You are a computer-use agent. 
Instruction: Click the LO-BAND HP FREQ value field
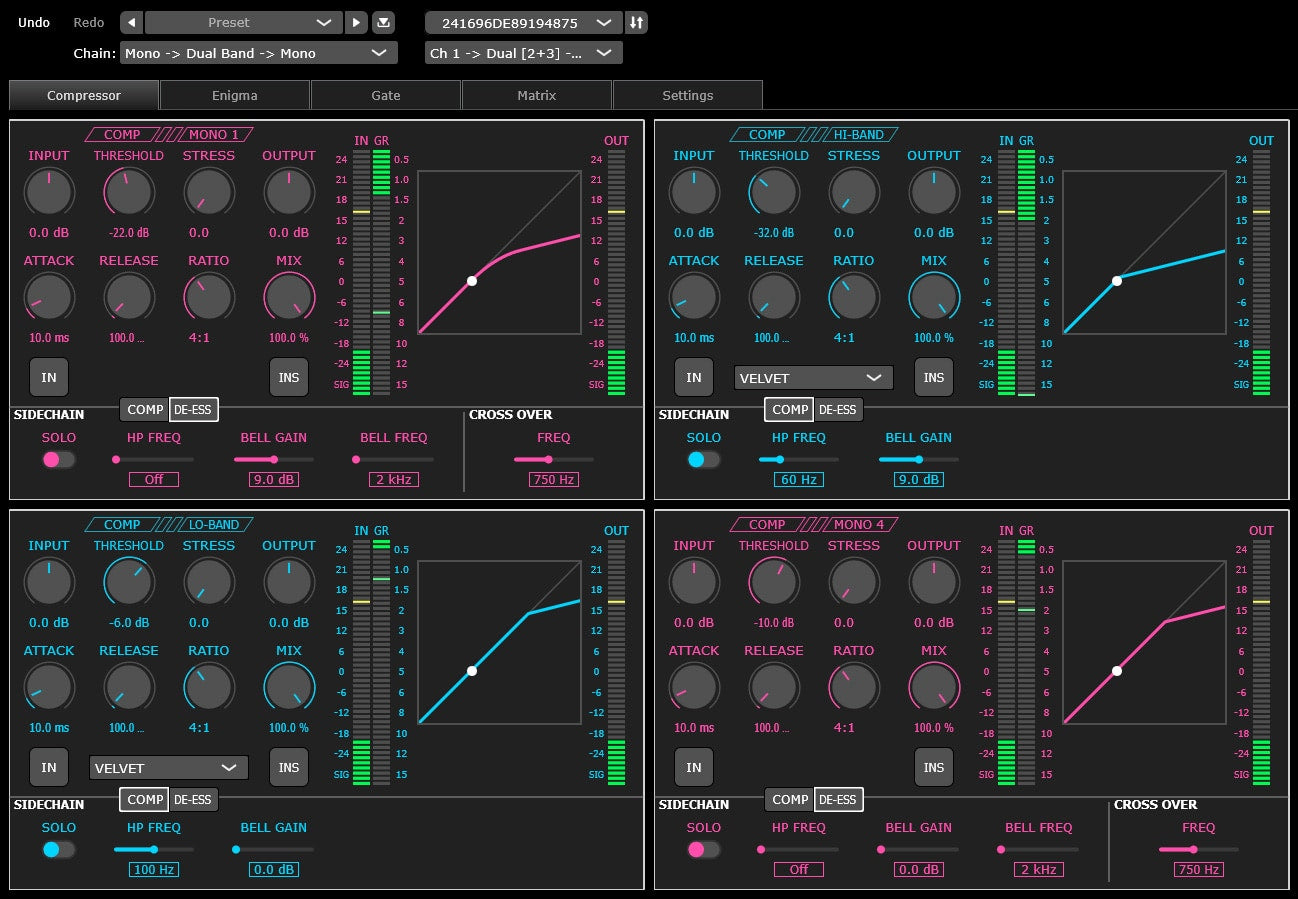pos(154,870)
